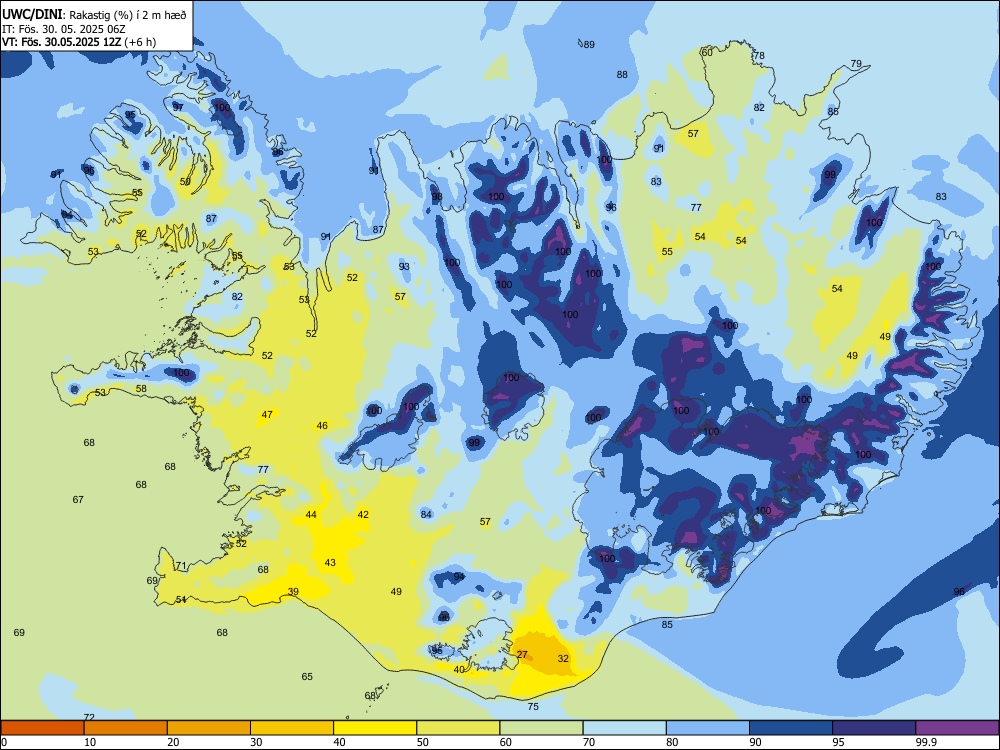Viewport: 1000px width, 750px height.
Task: Select the 80–90 medium blue legend swatch
Action: tap(708, 728)
